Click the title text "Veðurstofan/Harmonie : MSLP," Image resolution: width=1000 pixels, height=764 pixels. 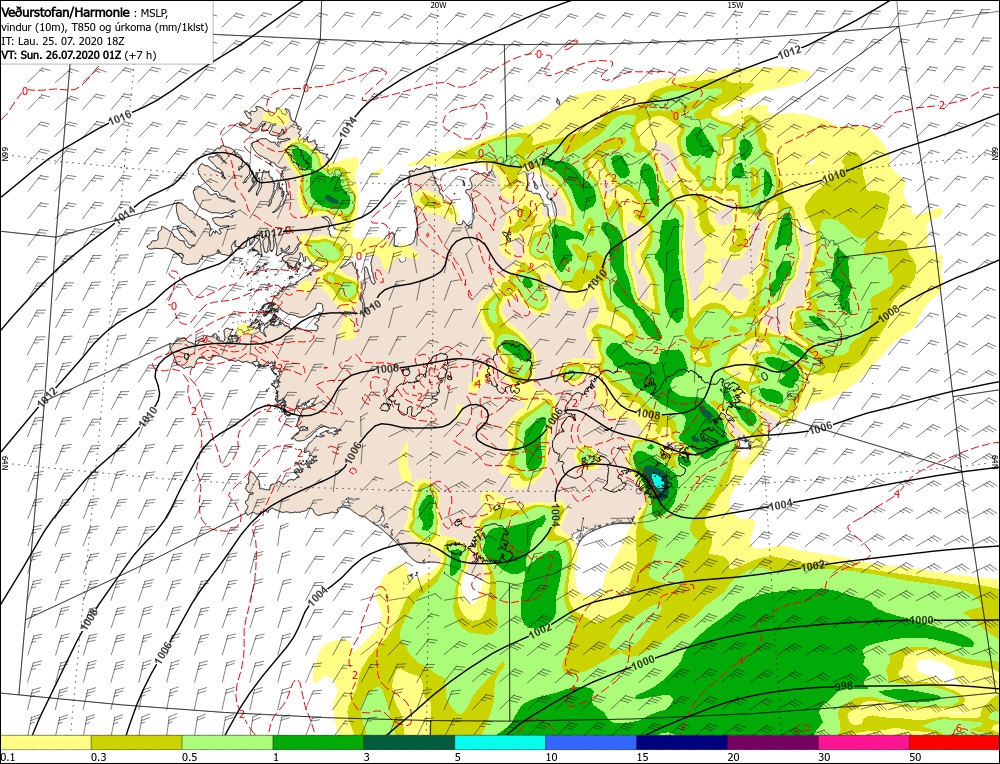[x=85, y=12]
